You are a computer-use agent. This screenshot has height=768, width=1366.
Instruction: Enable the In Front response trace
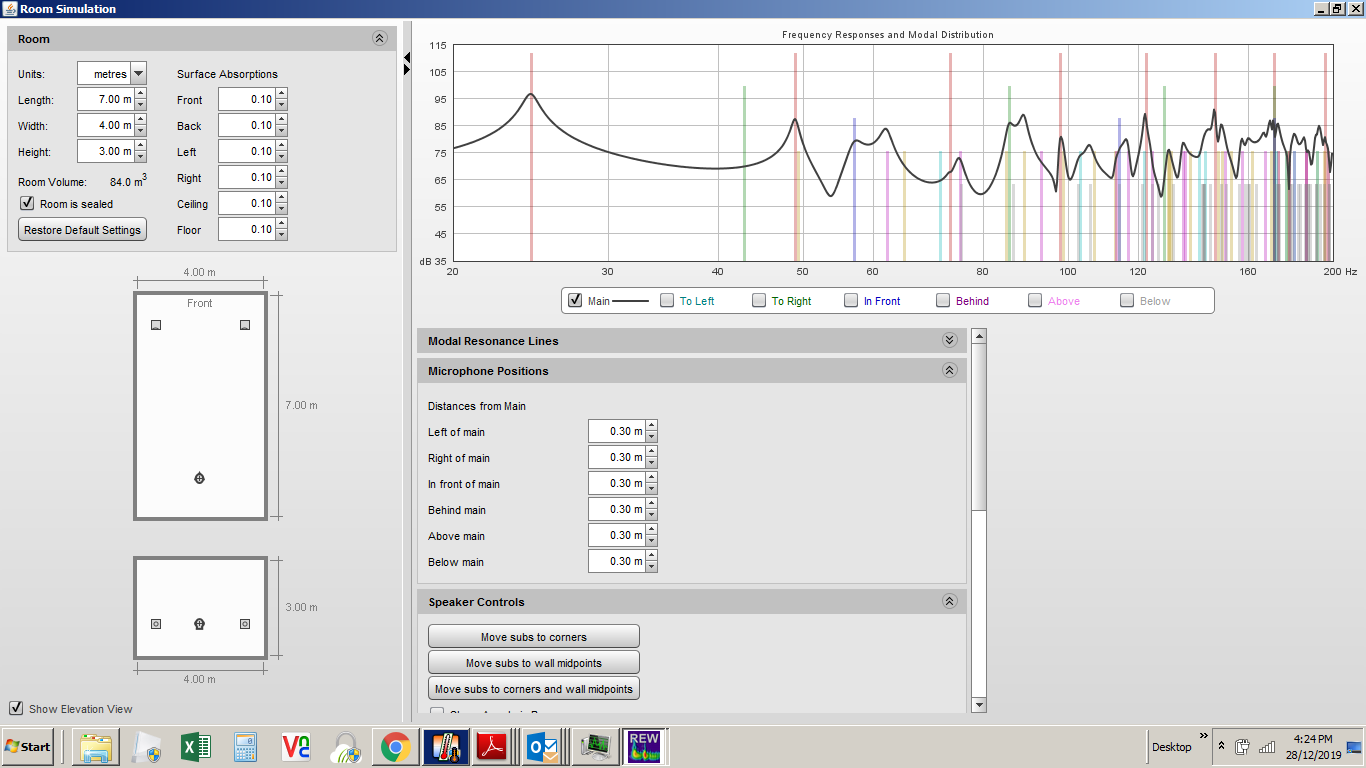coord(851,300)
